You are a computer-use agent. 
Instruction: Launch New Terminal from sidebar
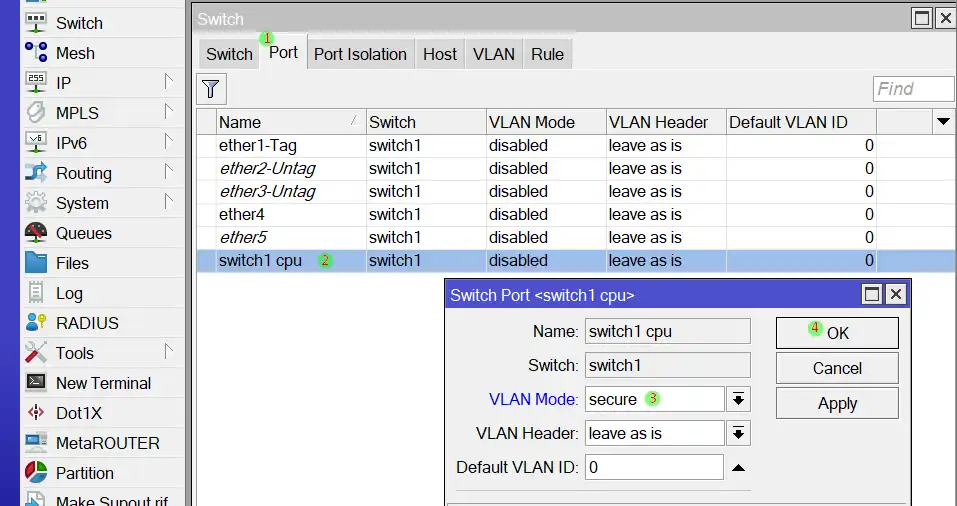103,383
